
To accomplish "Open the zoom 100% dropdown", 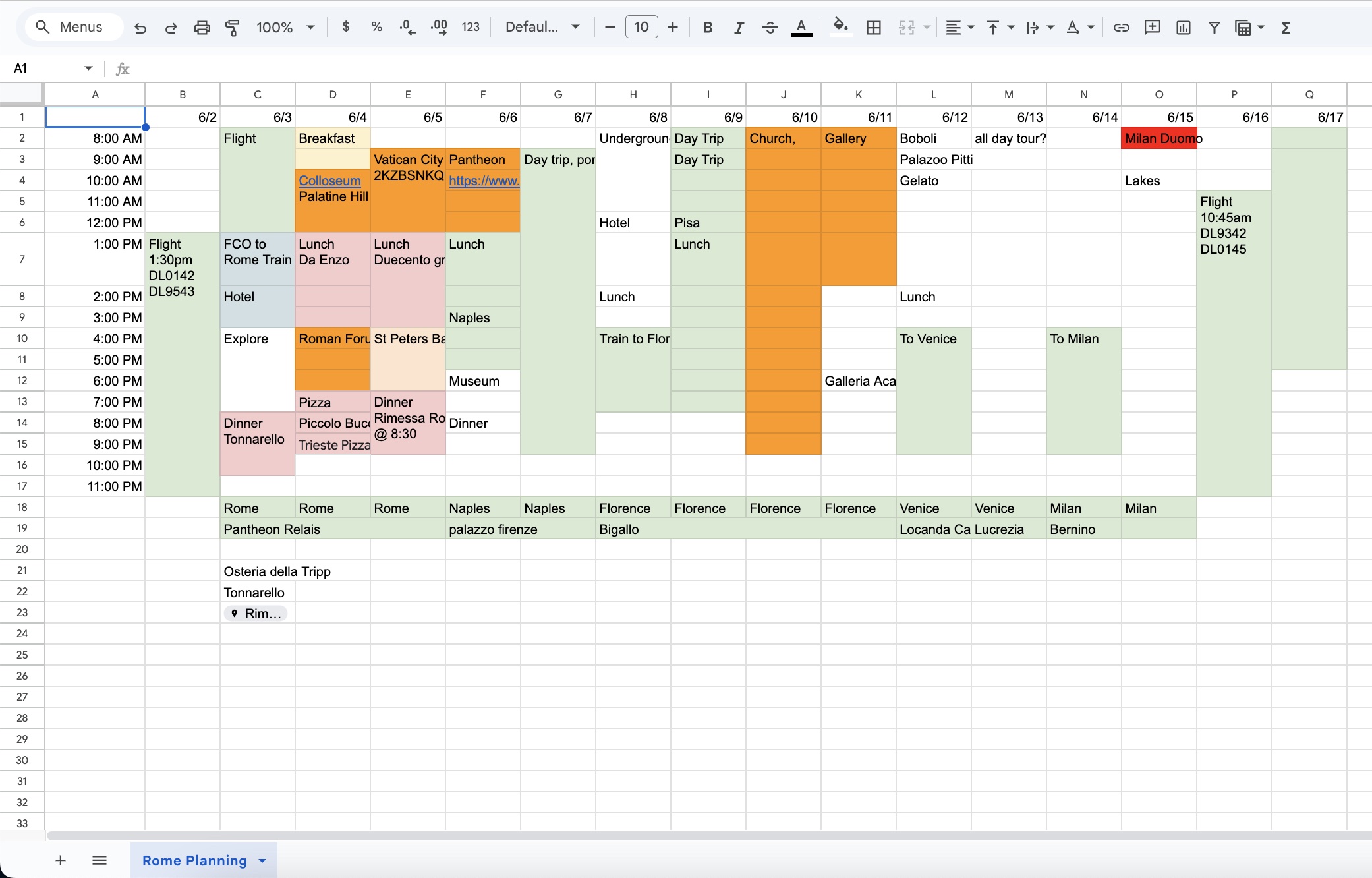I will [x=285, y=28].
